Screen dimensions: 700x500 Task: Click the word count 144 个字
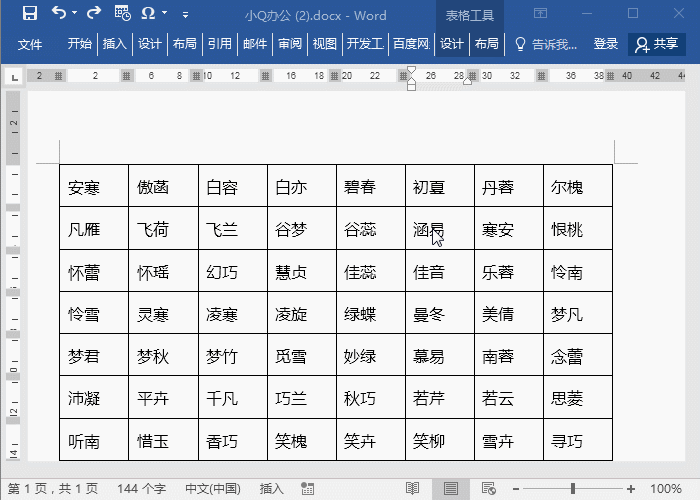141,489
